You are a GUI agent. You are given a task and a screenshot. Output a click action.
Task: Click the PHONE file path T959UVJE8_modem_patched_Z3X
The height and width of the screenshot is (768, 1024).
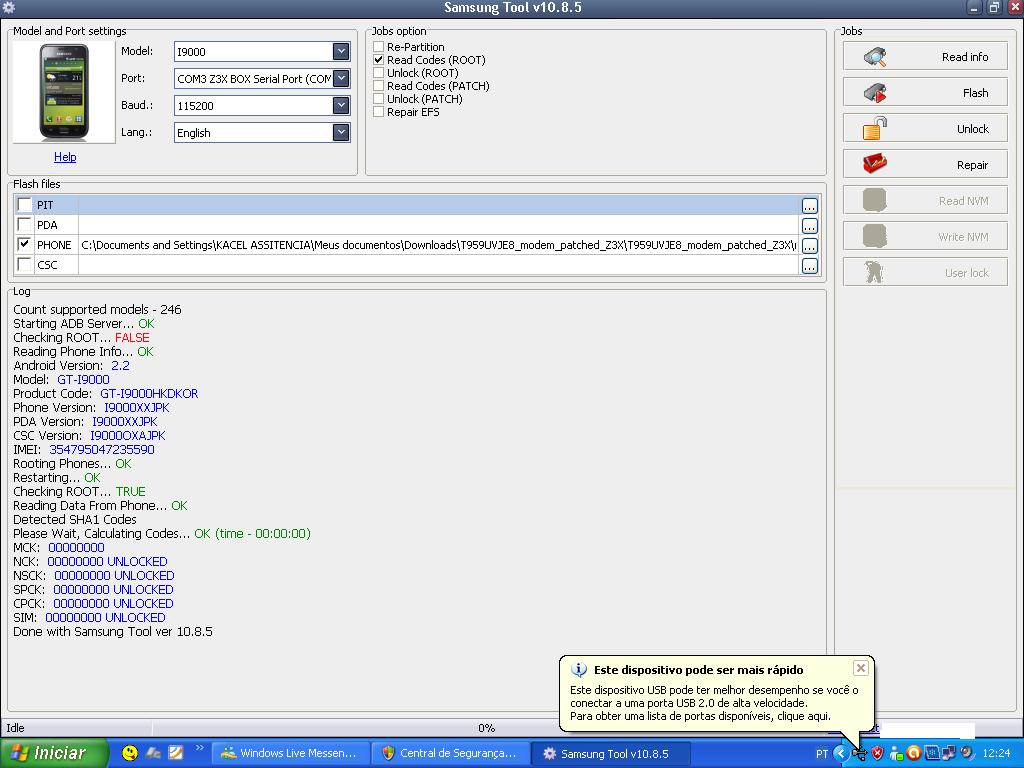point(439,245)
